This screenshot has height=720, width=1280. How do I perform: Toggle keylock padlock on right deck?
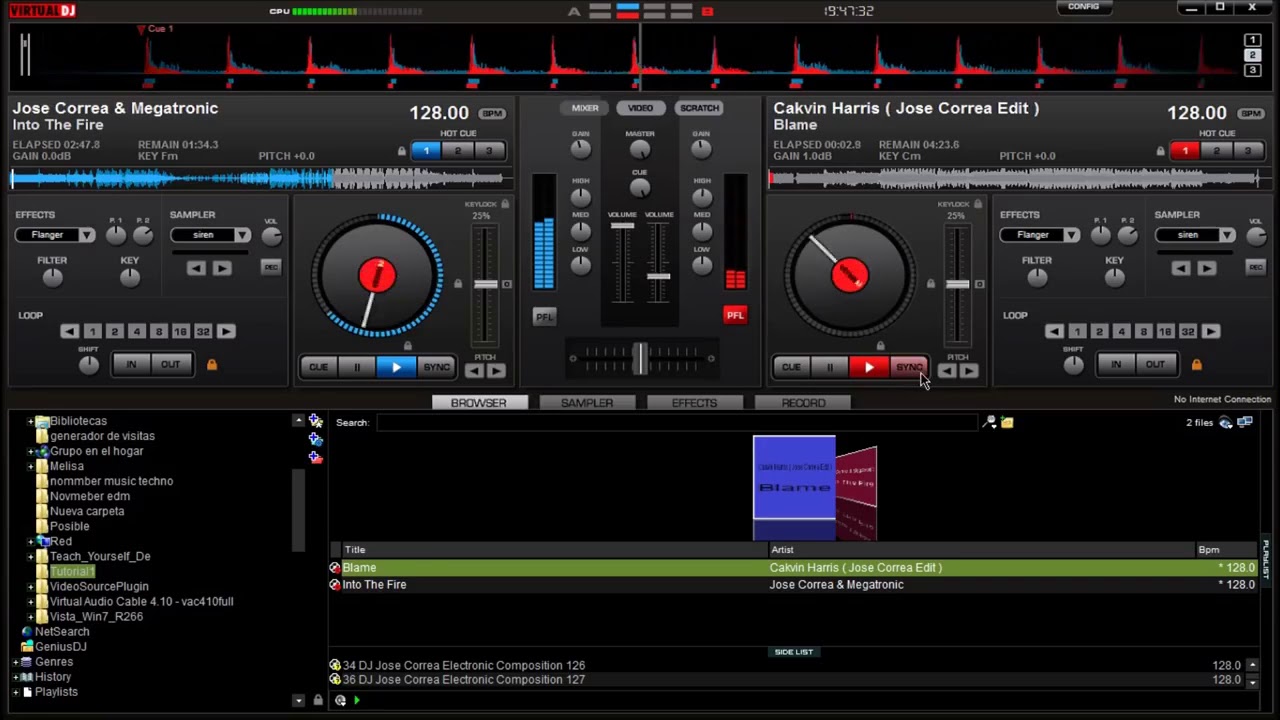click(x=978, y=204)
